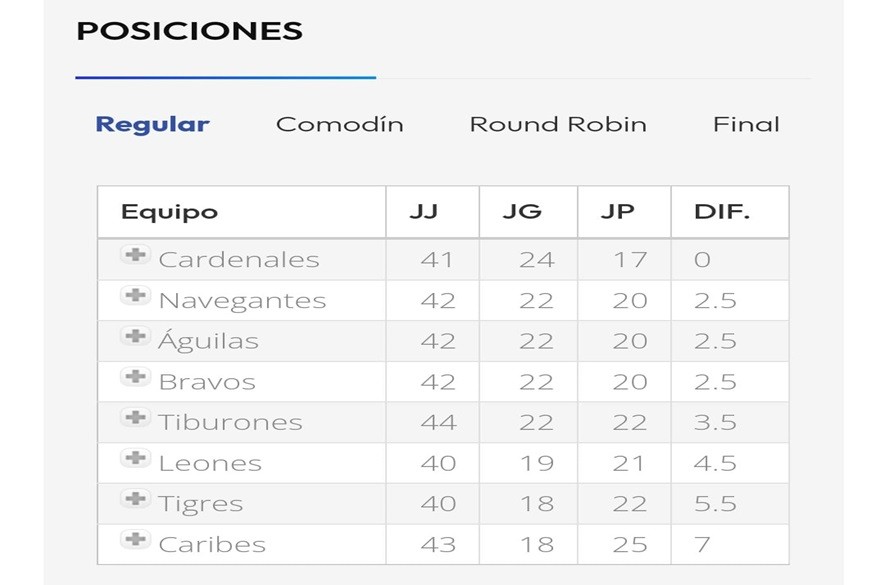Switch to the Final tab
Screen dimensions: 885x585
[746, 125]
